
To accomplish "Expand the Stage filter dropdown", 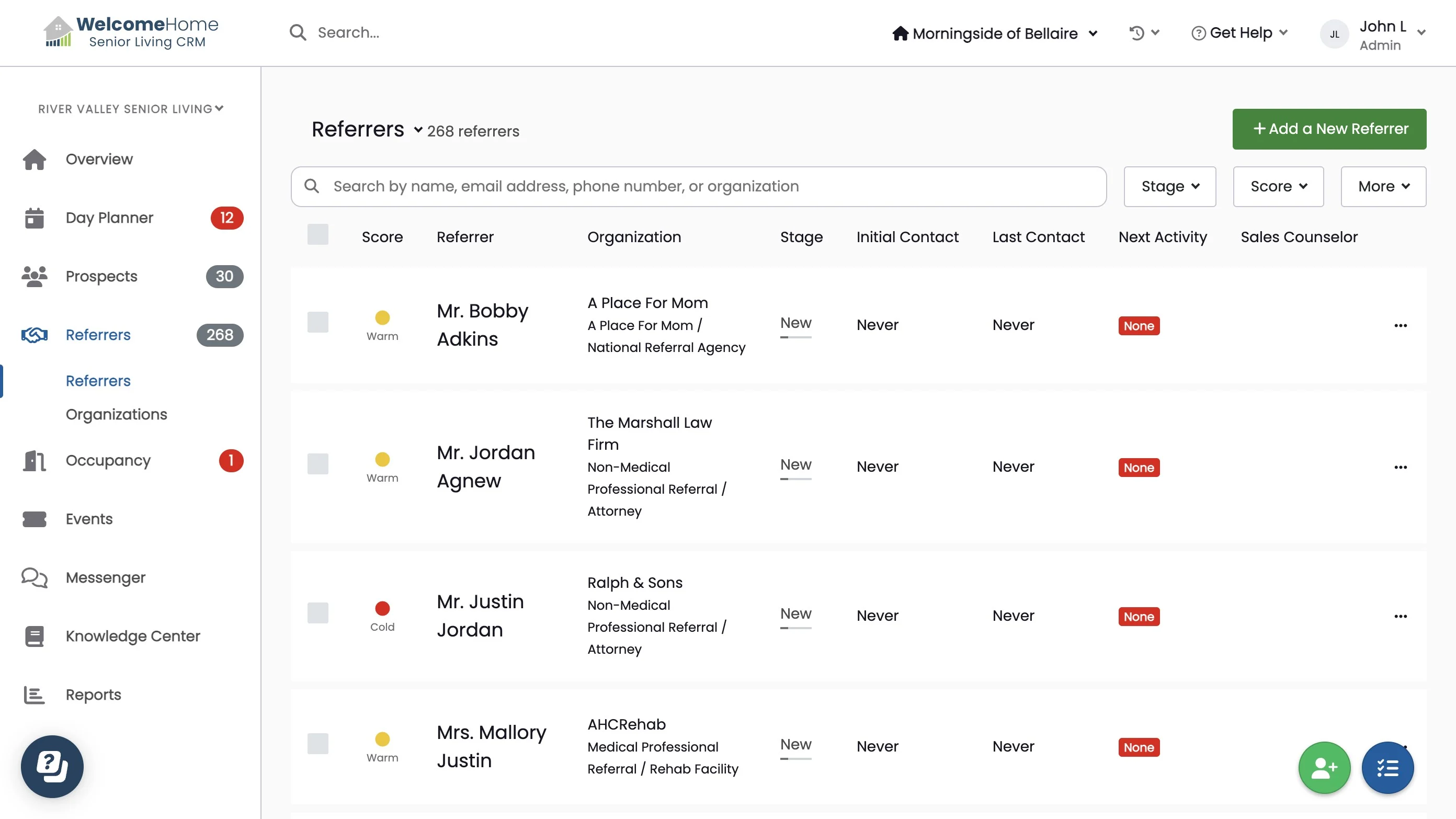I will tap(1169, 187).
